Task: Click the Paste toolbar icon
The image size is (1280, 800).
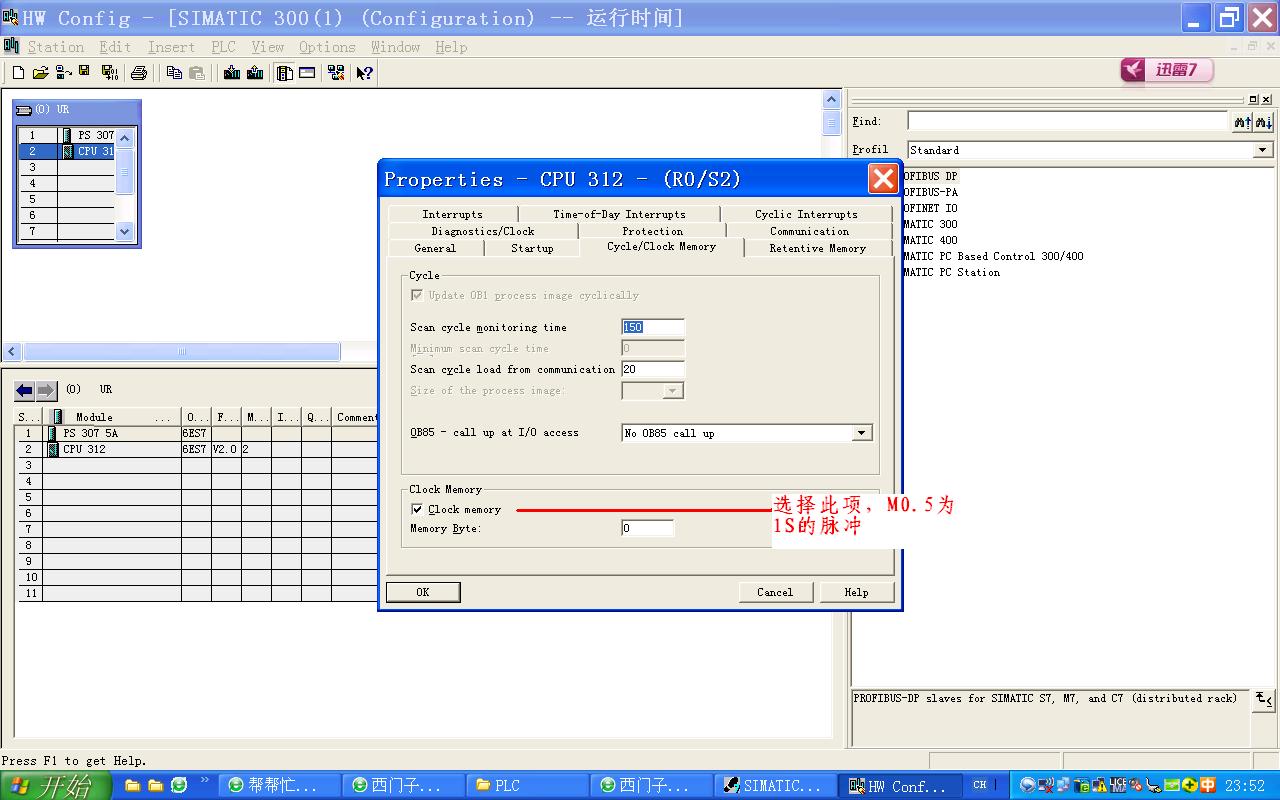Action: [x=197, y=73]
